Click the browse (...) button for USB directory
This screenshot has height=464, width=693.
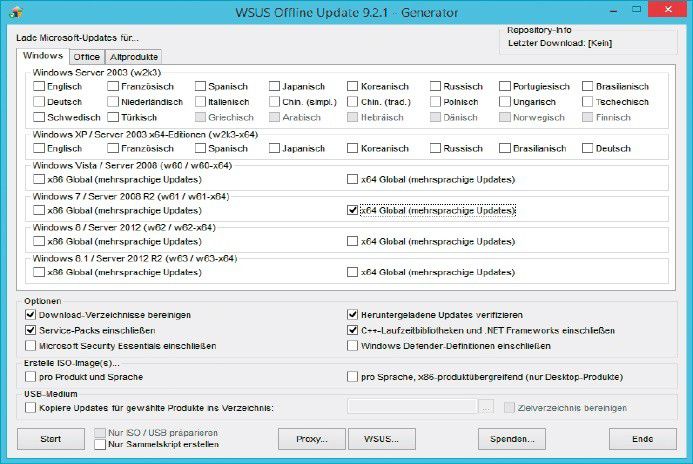pyautogui.click(x=486, y=407)
